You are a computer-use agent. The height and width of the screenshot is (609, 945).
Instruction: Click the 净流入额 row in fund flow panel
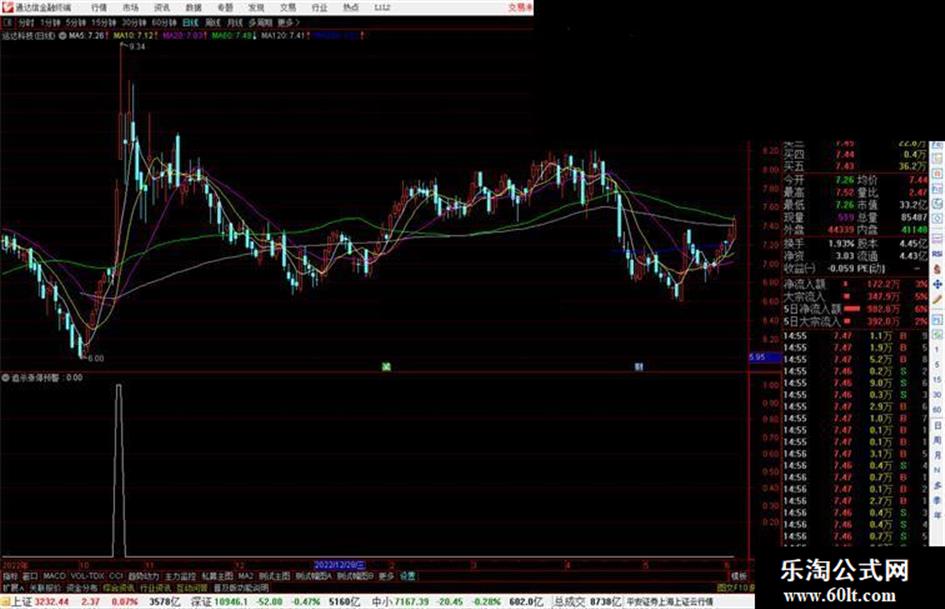click(856, 284)
